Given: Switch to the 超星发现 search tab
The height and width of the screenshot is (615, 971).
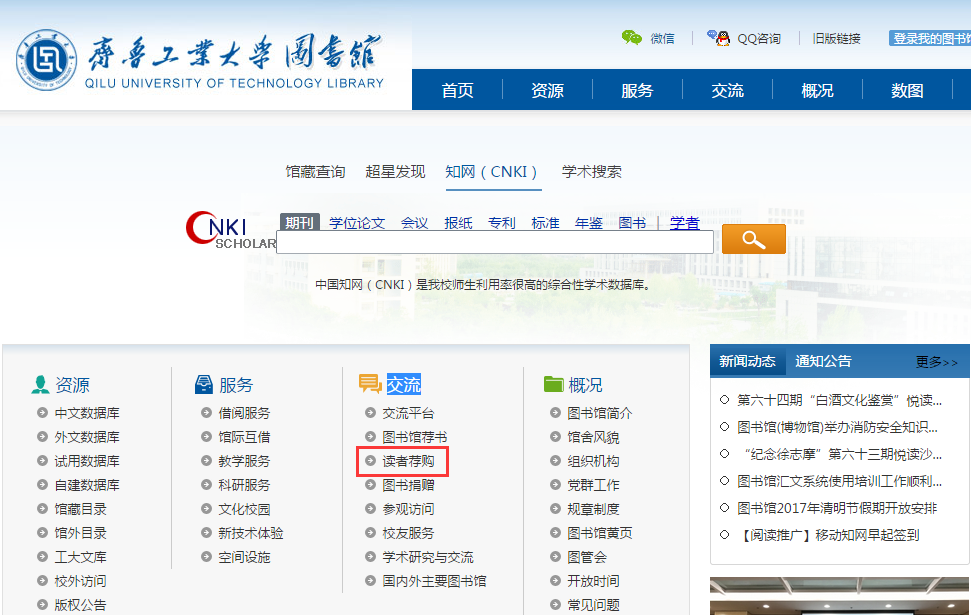Looking at the screenshot, I should point(395,172).
